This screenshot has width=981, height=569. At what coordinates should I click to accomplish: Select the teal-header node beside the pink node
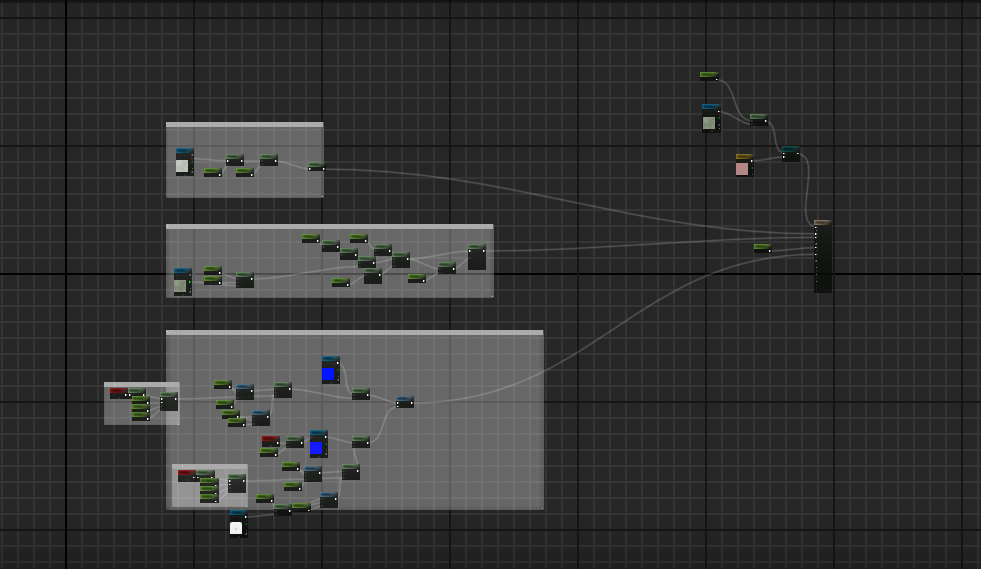tap(790, 153)
